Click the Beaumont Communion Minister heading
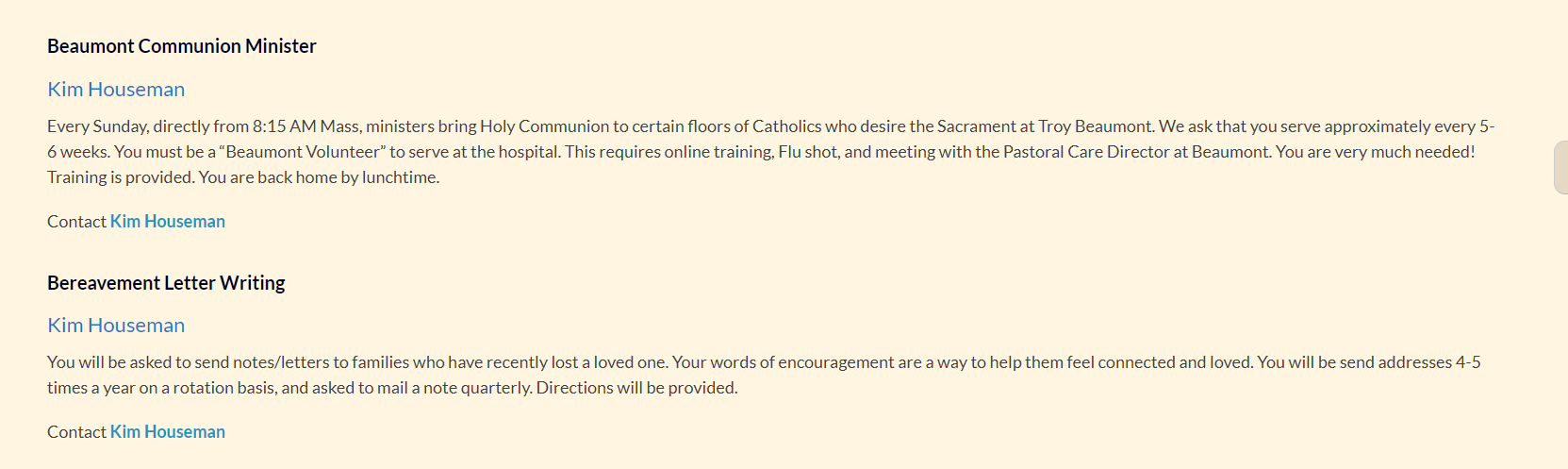 coord(181,46)
